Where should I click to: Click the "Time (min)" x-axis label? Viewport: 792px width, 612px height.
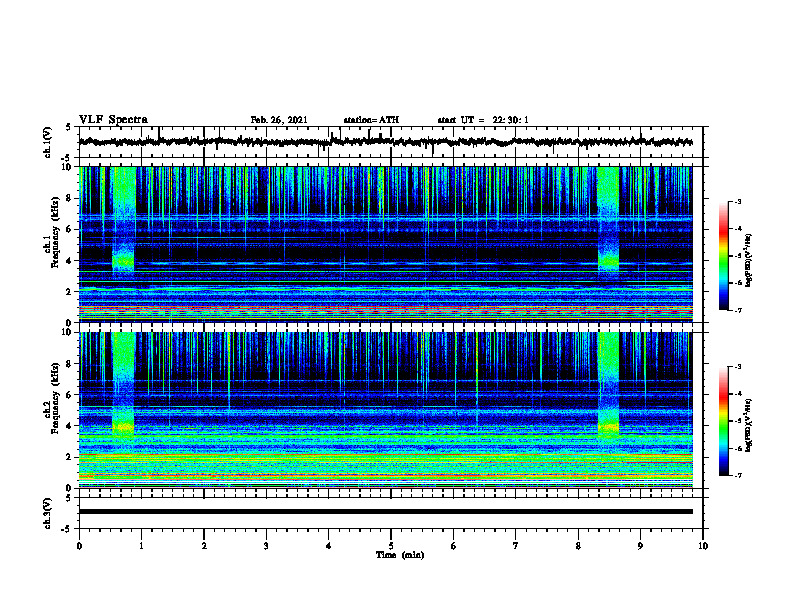coord(400,555)
